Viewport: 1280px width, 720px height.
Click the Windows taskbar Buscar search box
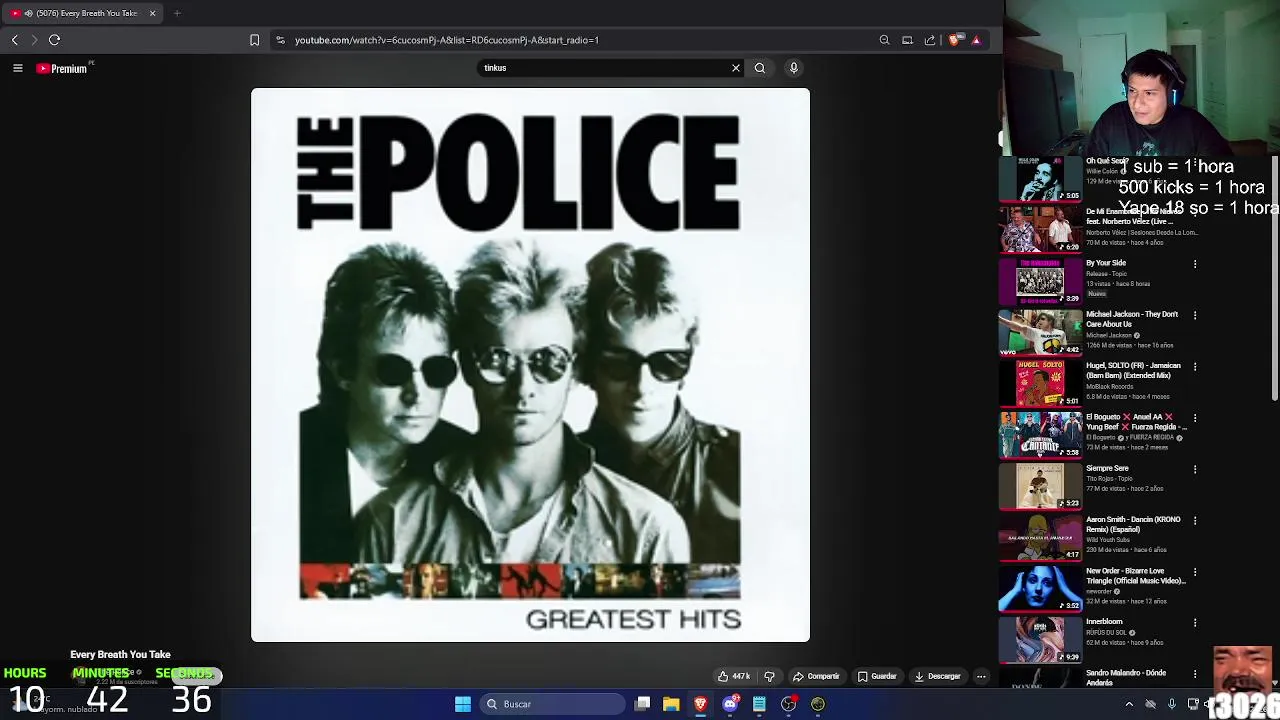click(x=552, y=704)
